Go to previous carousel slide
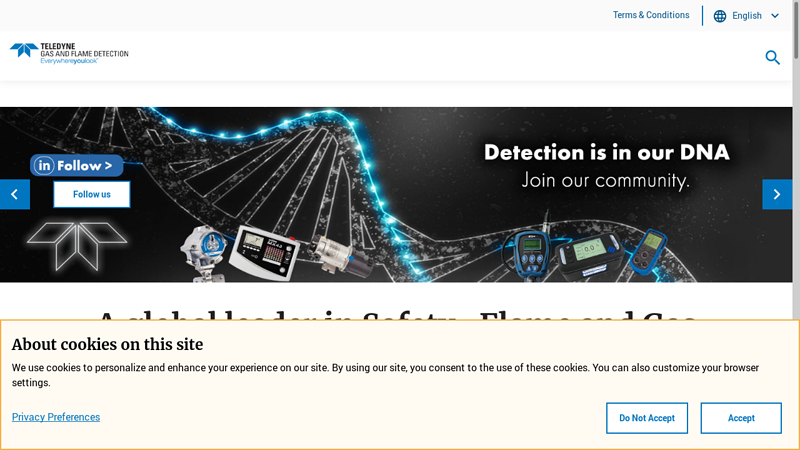 [15, 194]
